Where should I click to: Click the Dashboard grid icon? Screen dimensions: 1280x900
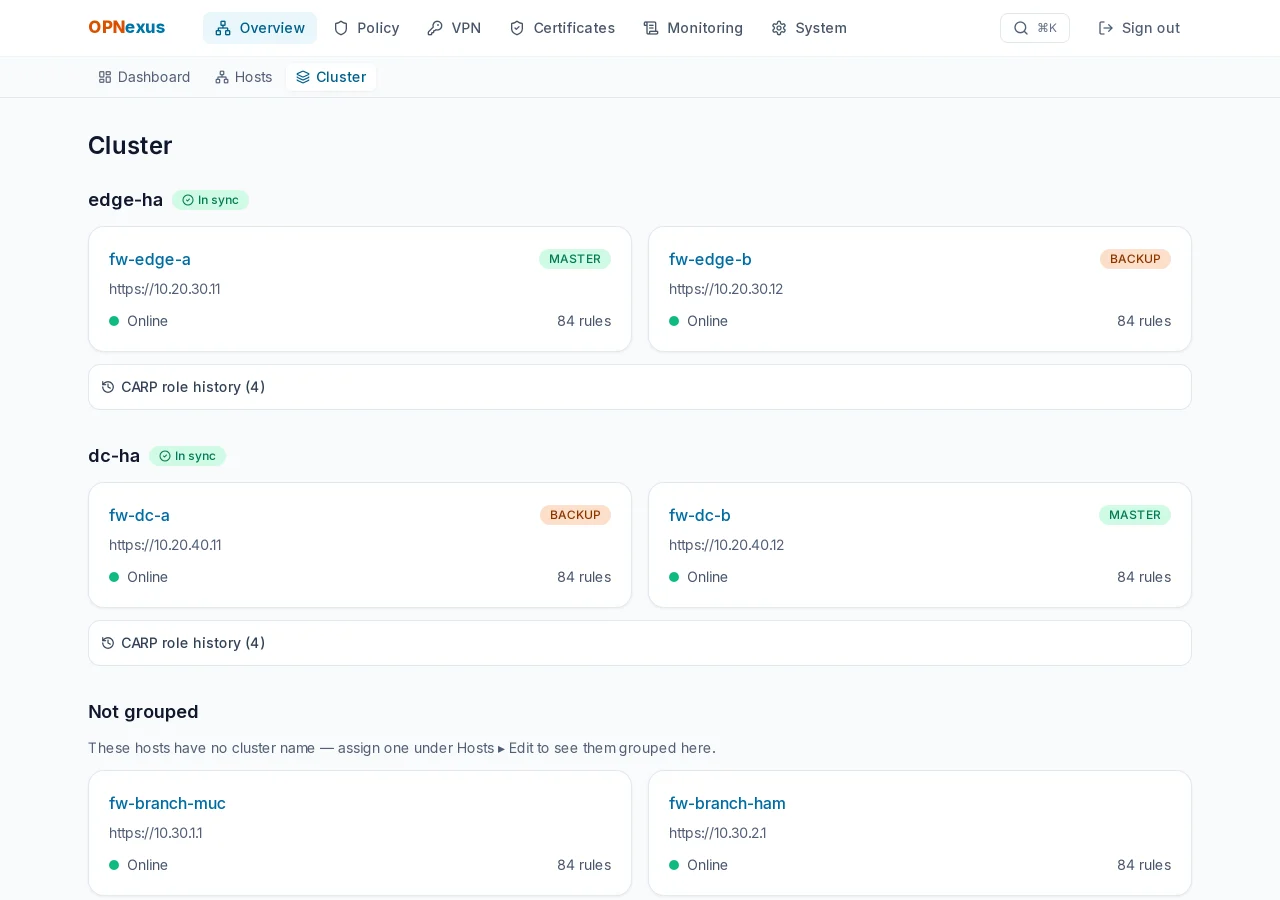pos(105,77)
